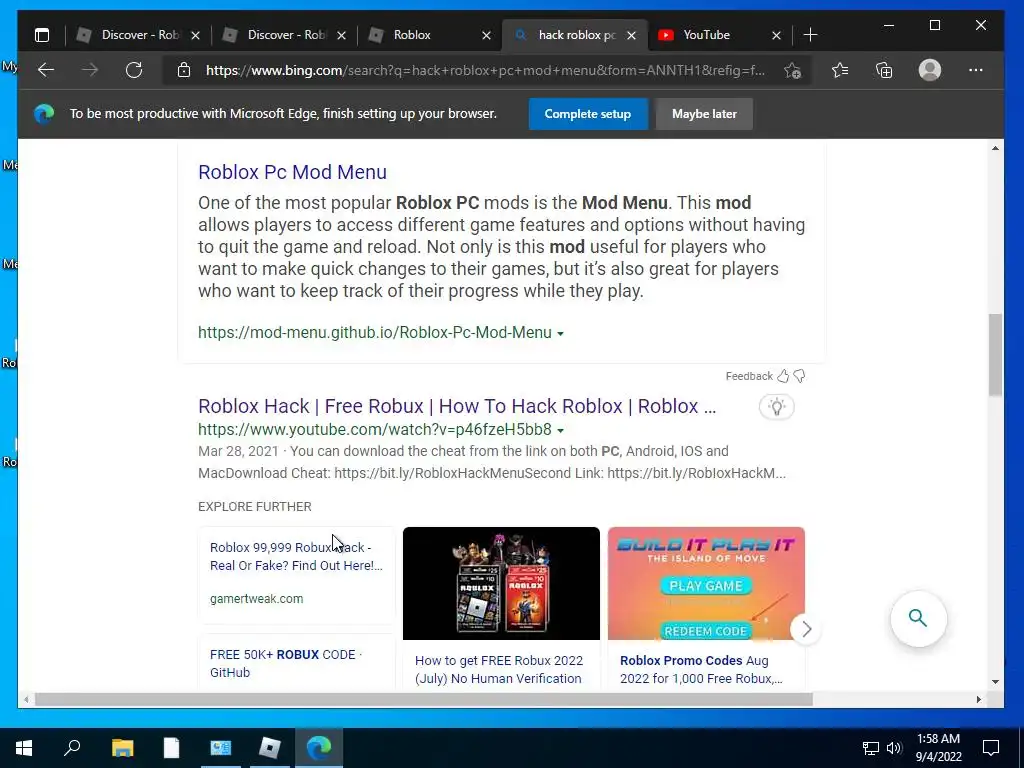Switch to the second Discover - Roblox tab
The image size is (1024, 768).
[285, 35]
